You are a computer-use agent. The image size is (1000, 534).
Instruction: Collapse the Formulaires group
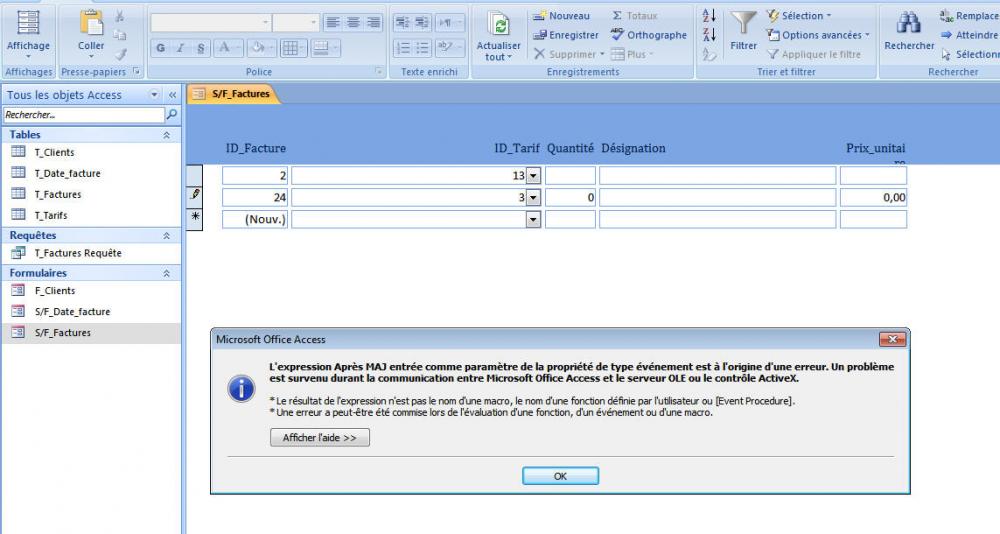click(166, 273)
